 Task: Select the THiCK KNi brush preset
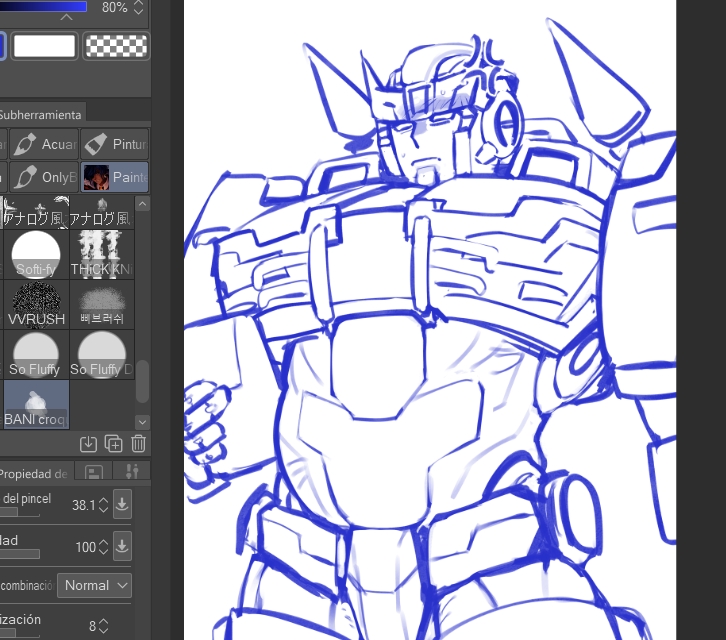[101, 254]
